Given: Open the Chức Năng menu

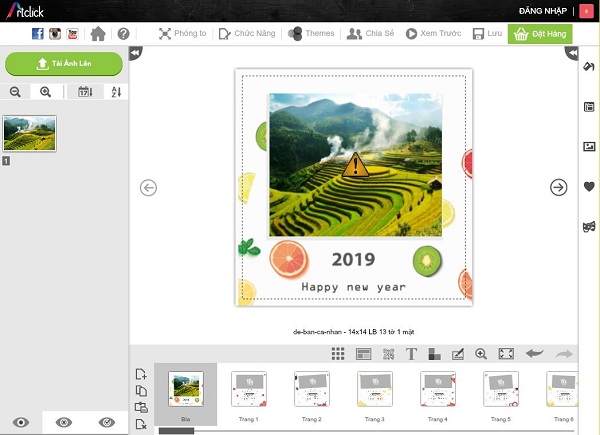Looking at the screenshot, I should click(x=246, y=33).
